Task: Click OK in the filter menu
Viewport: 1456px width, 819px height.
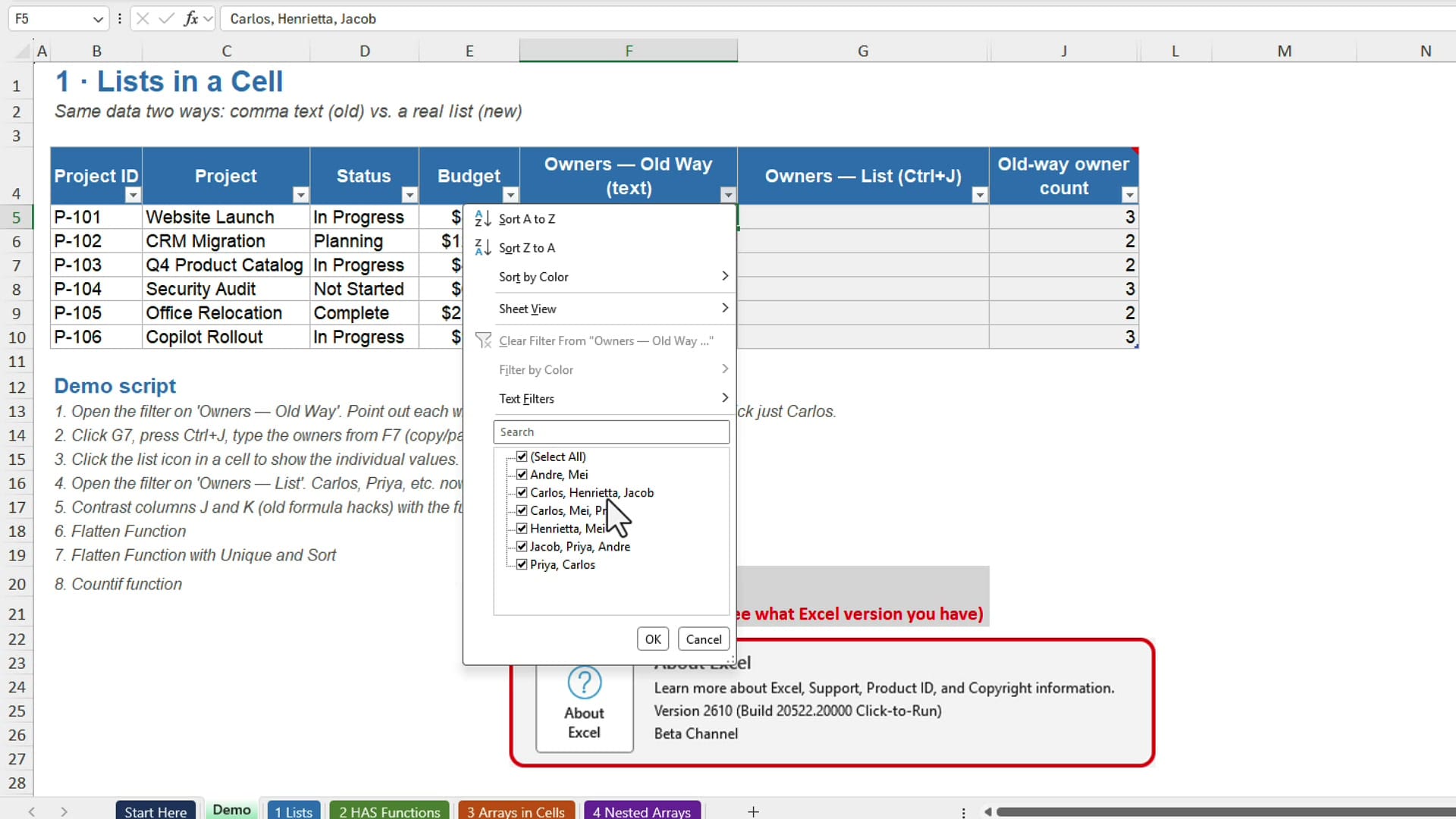Action: 653,639
